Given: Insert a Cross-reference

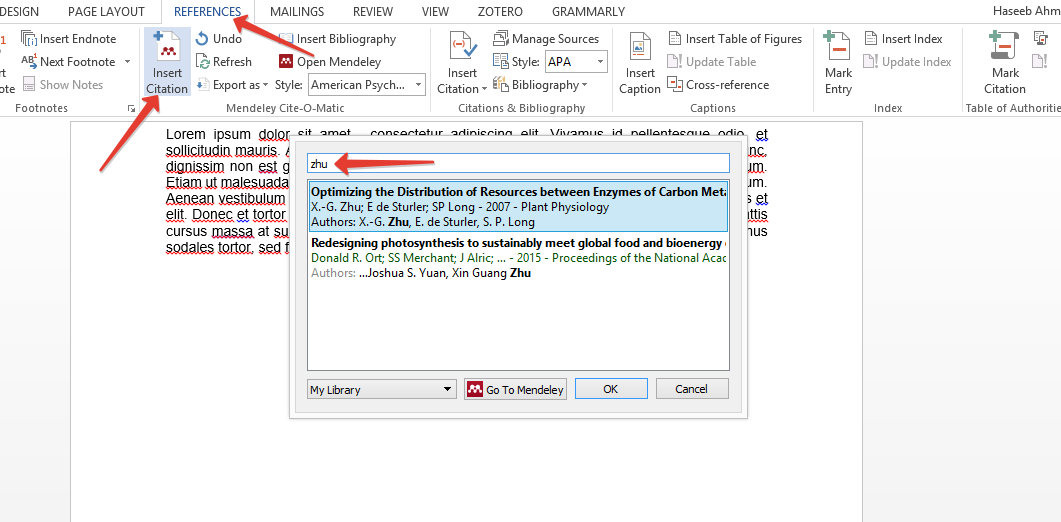Looking at the screenshot, I should coord(718,85).
